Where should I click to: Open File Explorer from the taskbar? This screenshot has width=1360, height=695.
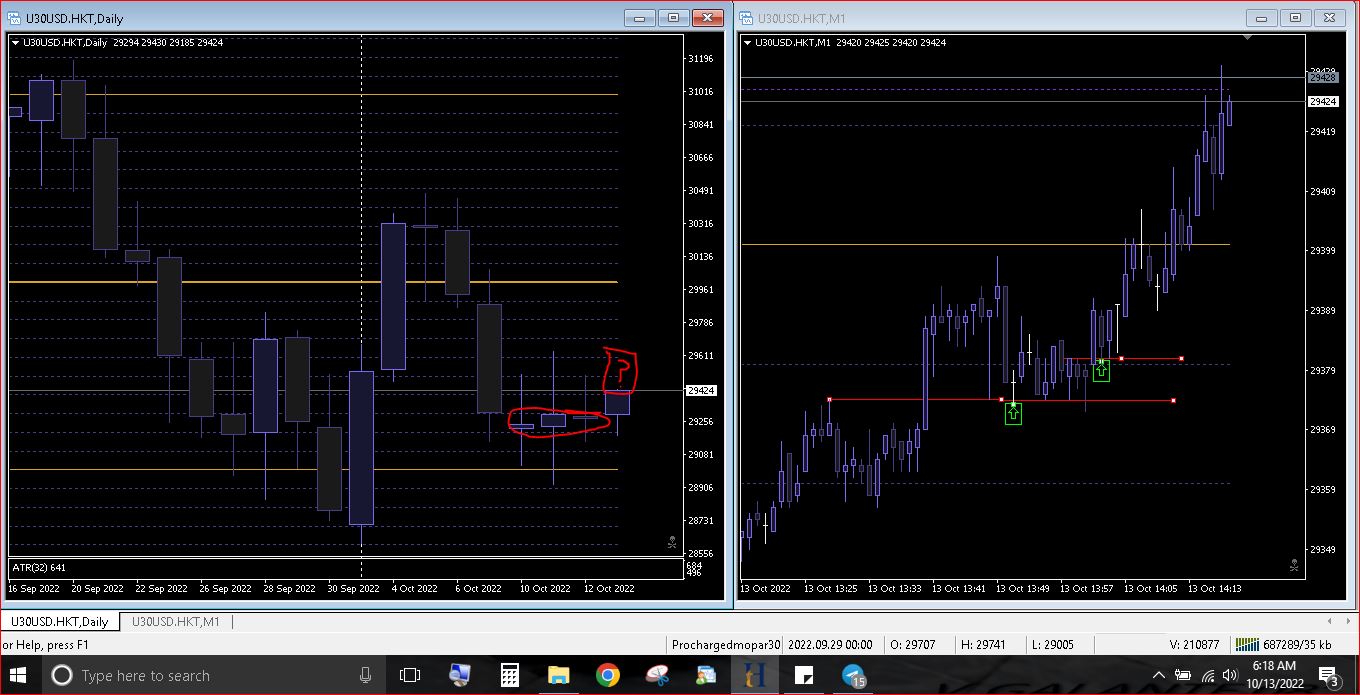(x=558, y=675)
